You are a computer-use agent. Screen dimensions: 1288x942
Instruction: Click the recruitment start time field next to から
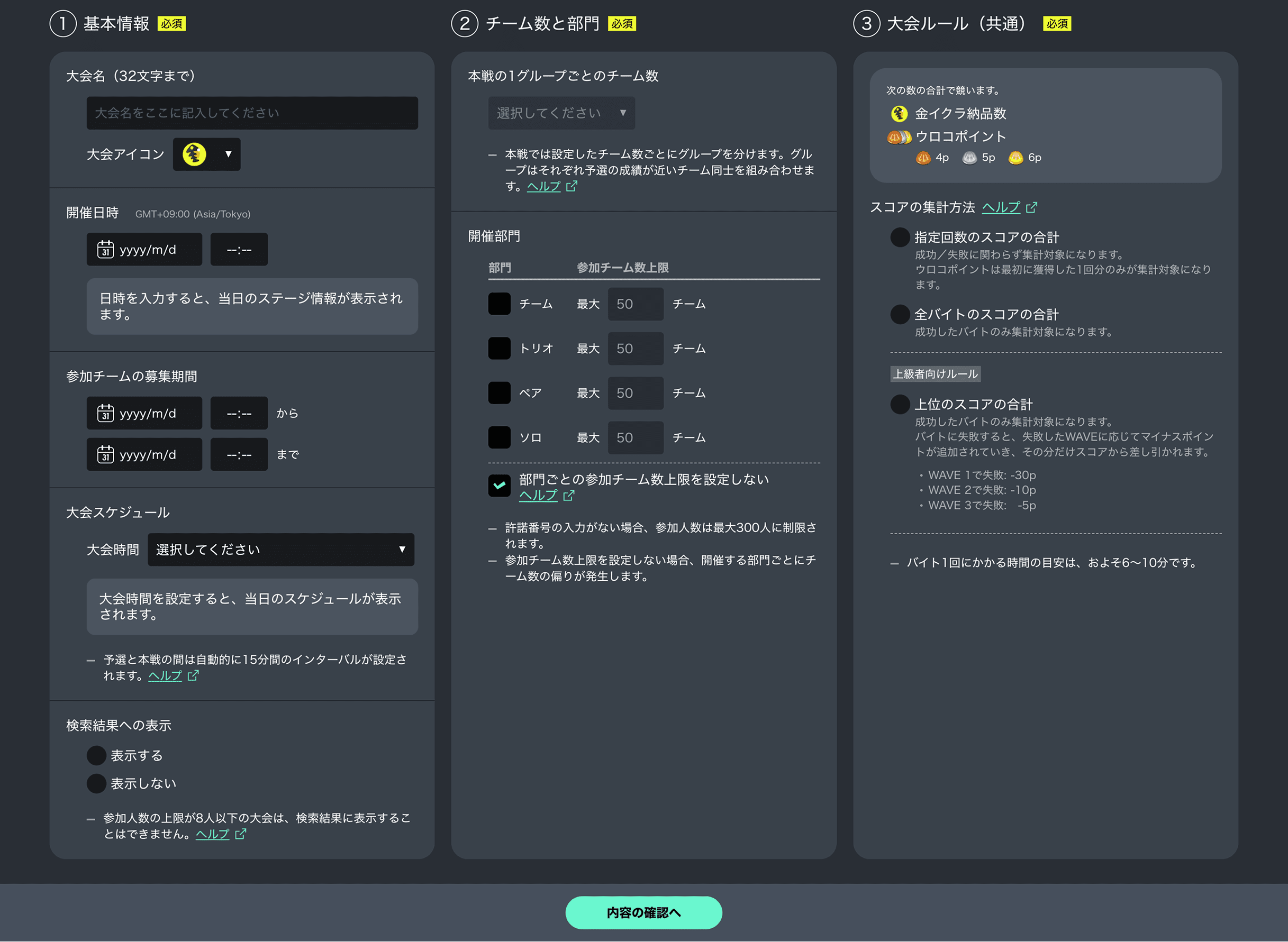[x=239, y=413]
